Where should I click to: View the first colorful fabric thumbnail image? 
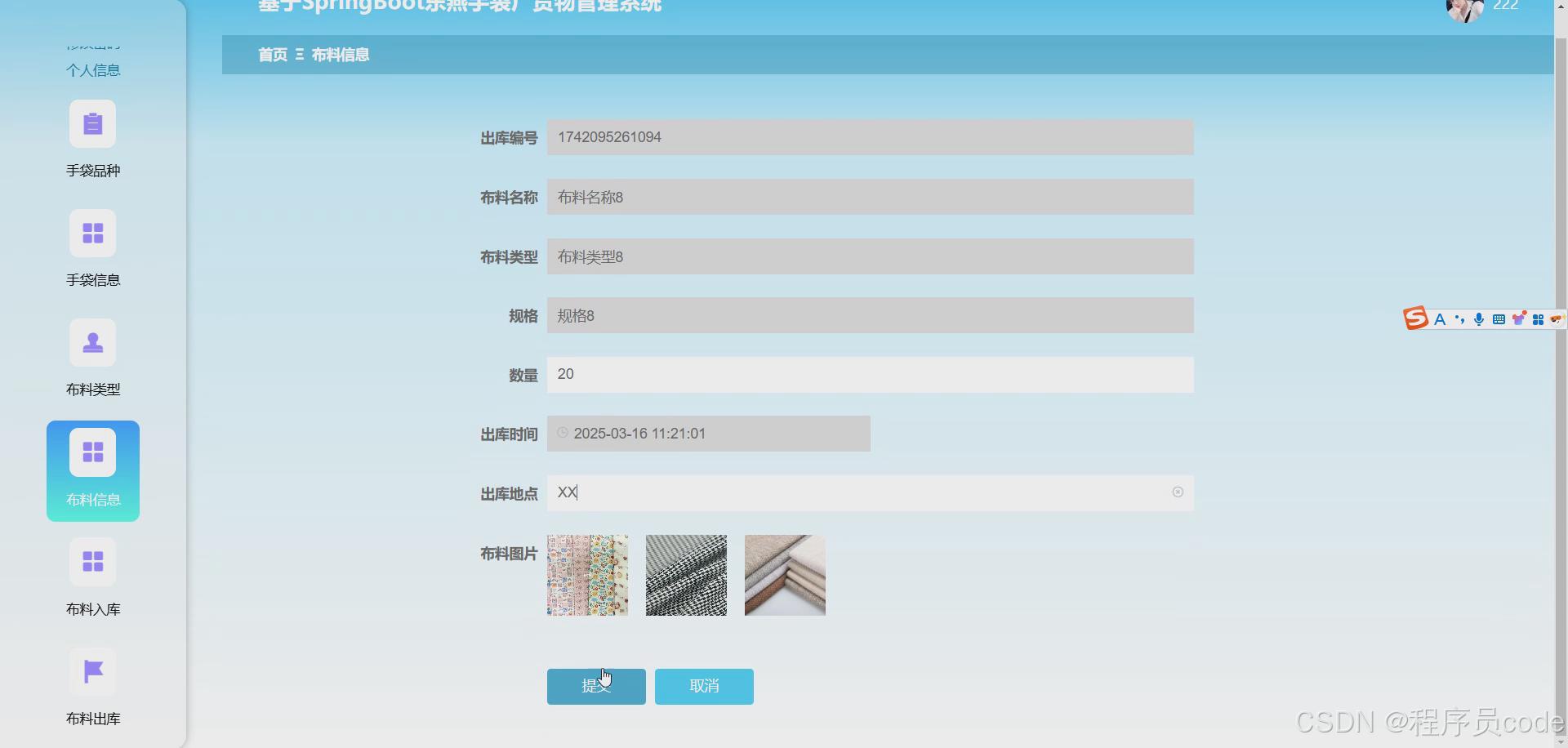(587, 575)
